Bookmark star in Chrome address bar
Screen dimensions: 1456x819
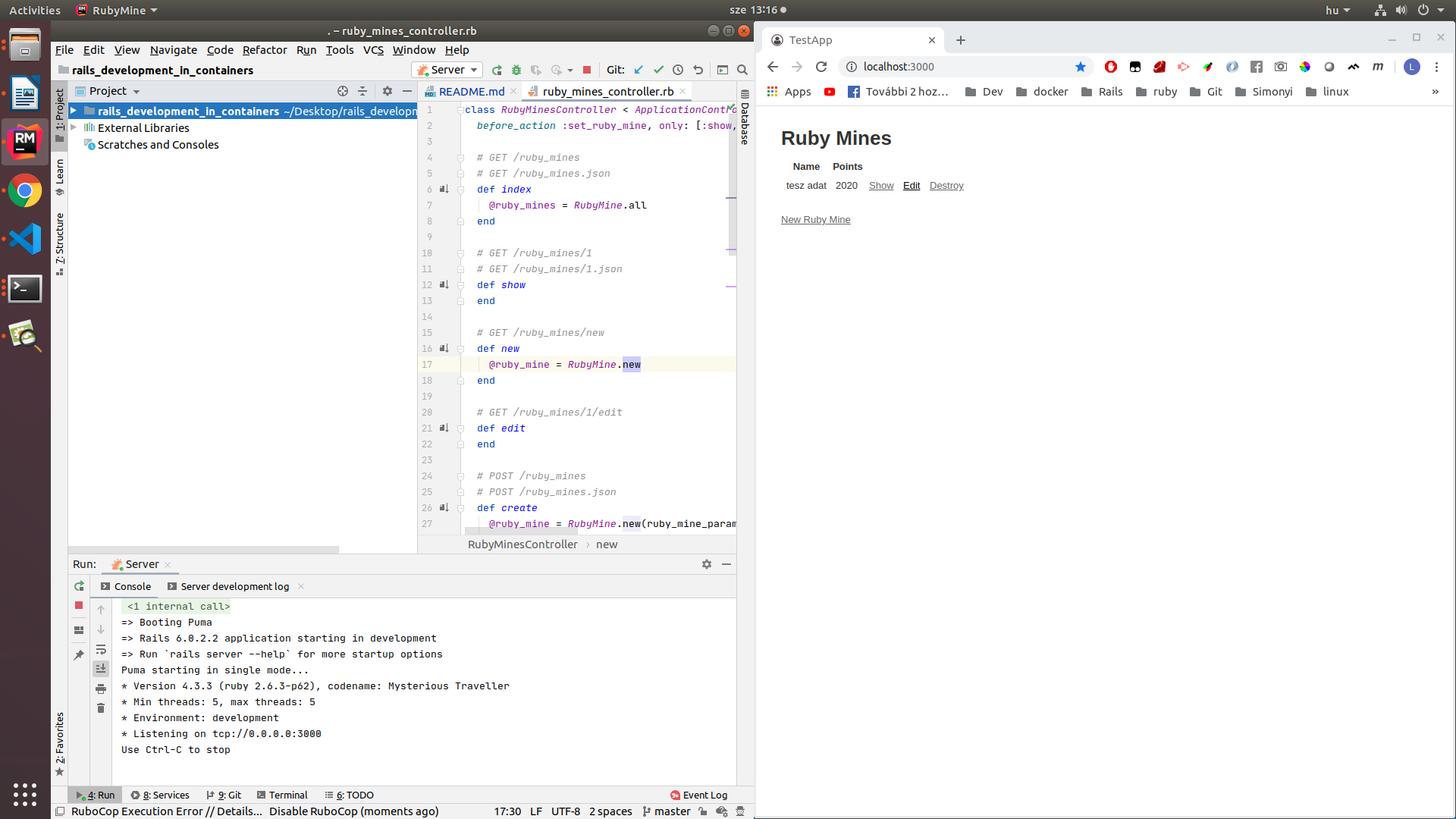point(1081,67)
